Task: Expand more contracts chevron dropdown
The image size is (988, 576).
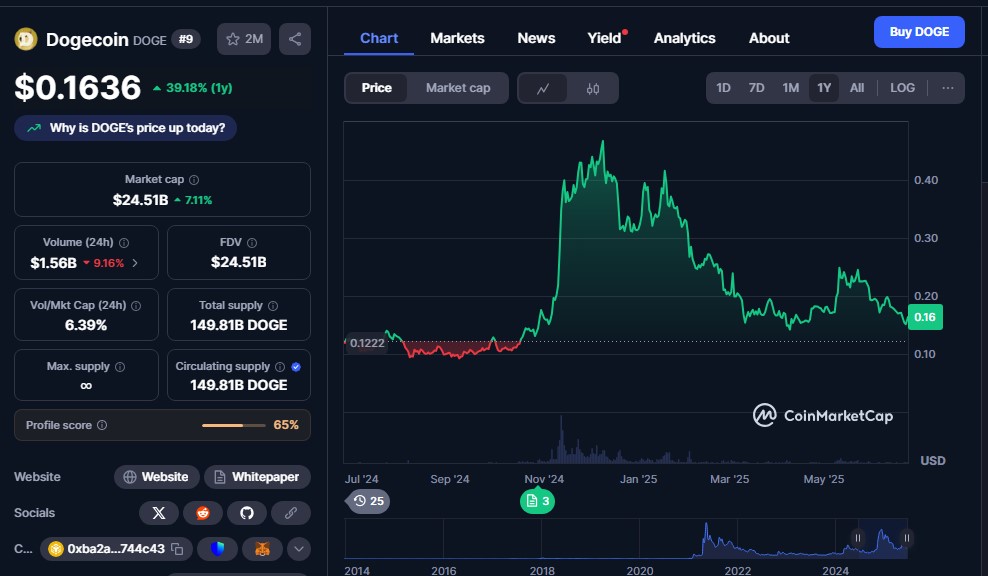Action: coord(299,549)
